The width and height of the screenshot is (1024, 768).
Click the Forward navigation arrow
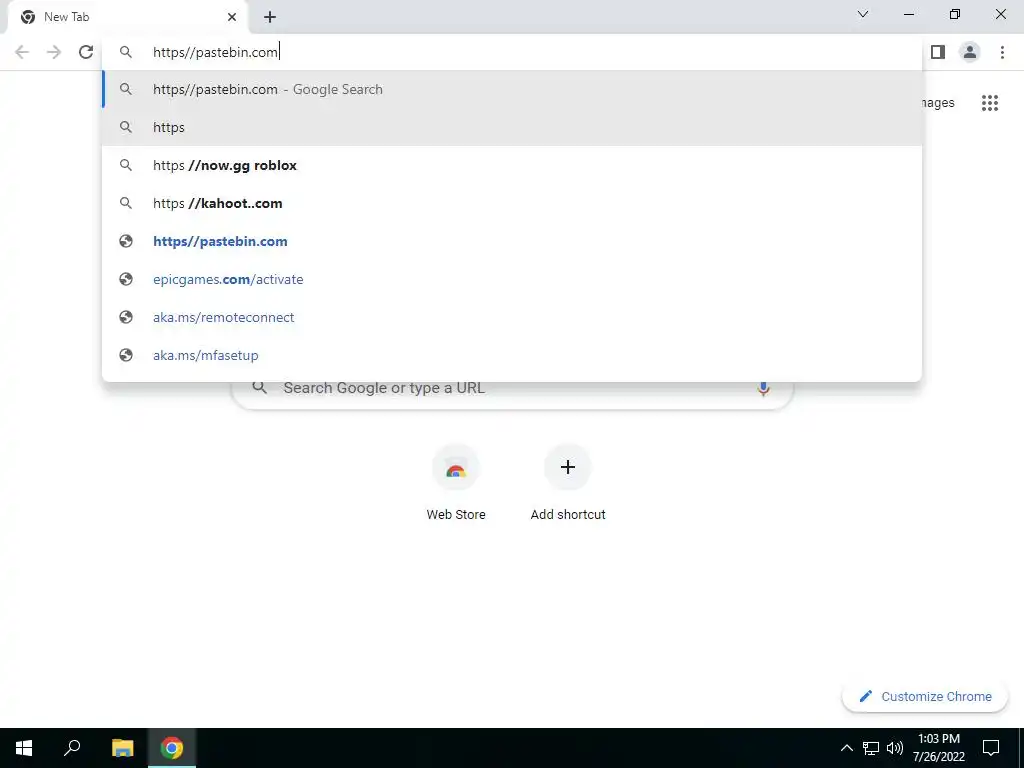pos(54,52)
